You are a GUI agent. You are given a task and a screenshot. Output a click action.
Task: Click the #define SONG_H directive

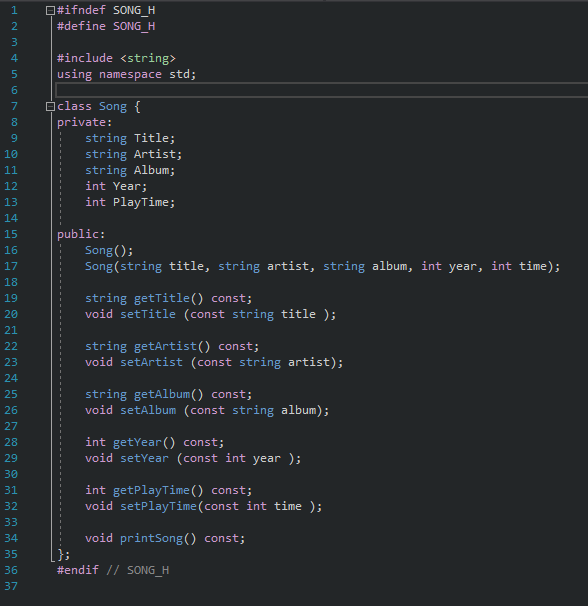coord(106,26)
